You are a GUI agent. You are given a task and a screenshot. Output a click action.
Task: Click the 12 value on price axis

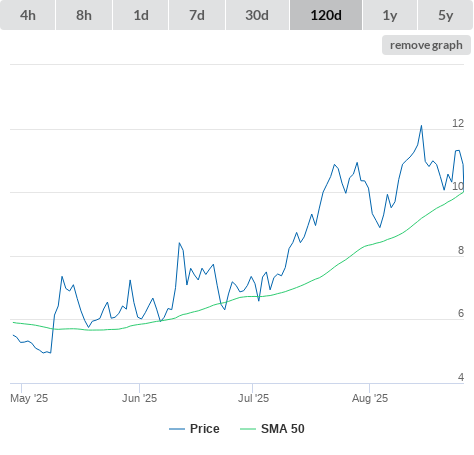[458, 123]
